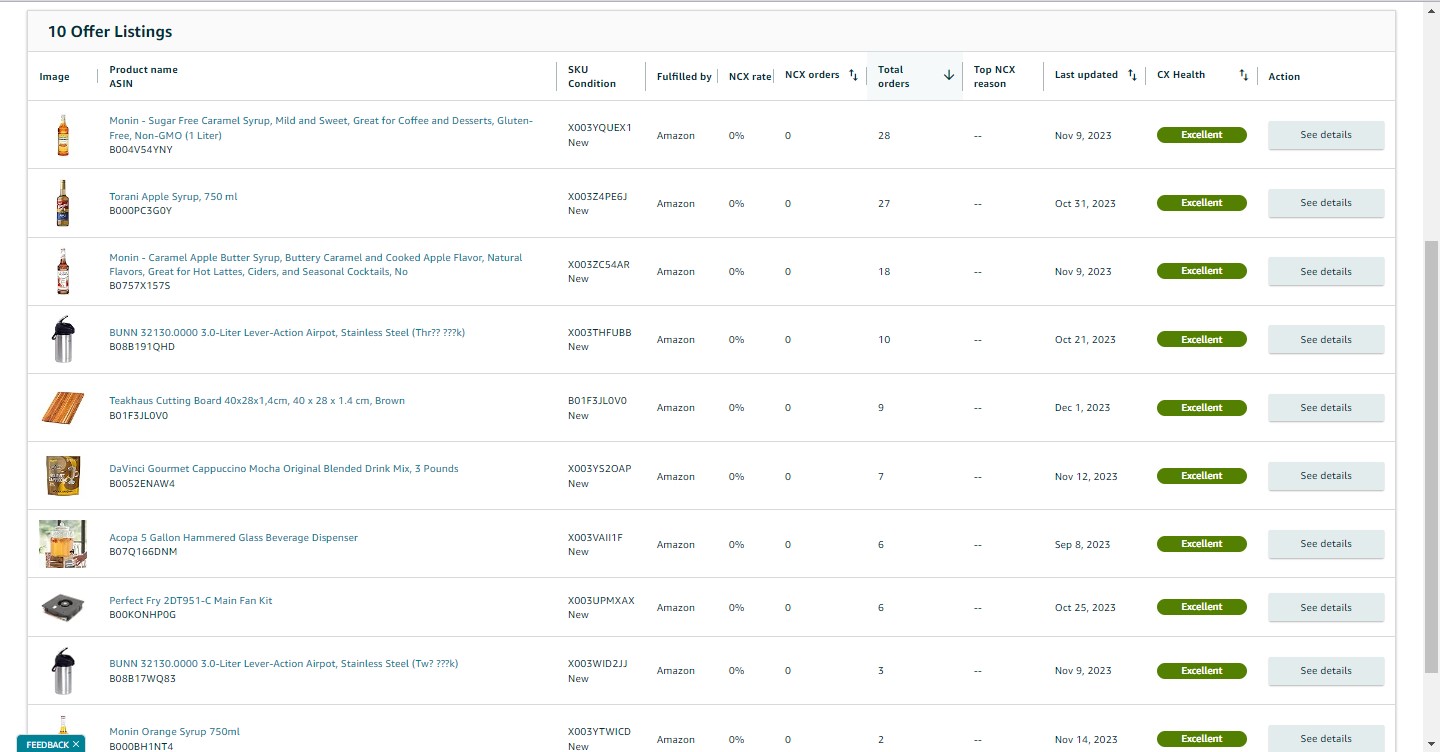Open Perfect Fry Main Fan Kit listing
This screenshot has height=752, width=1440.
[190, 601]
